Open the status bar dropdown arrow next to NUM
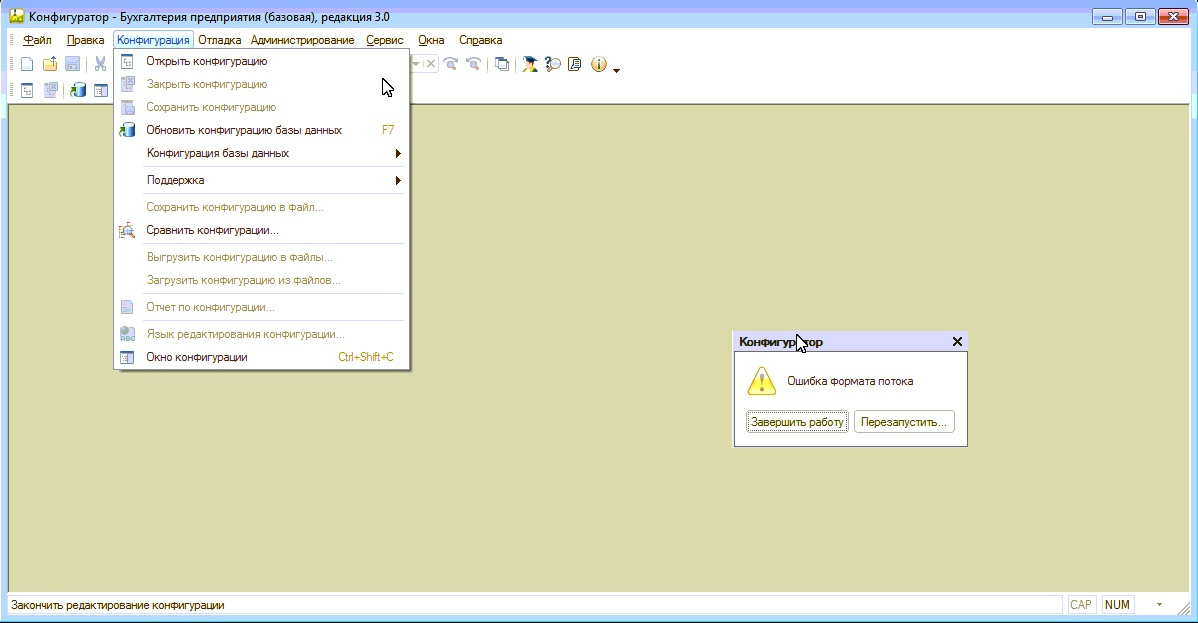Screen dimensions: 1198x623 pyautogui.click(x=1159, y=605)
